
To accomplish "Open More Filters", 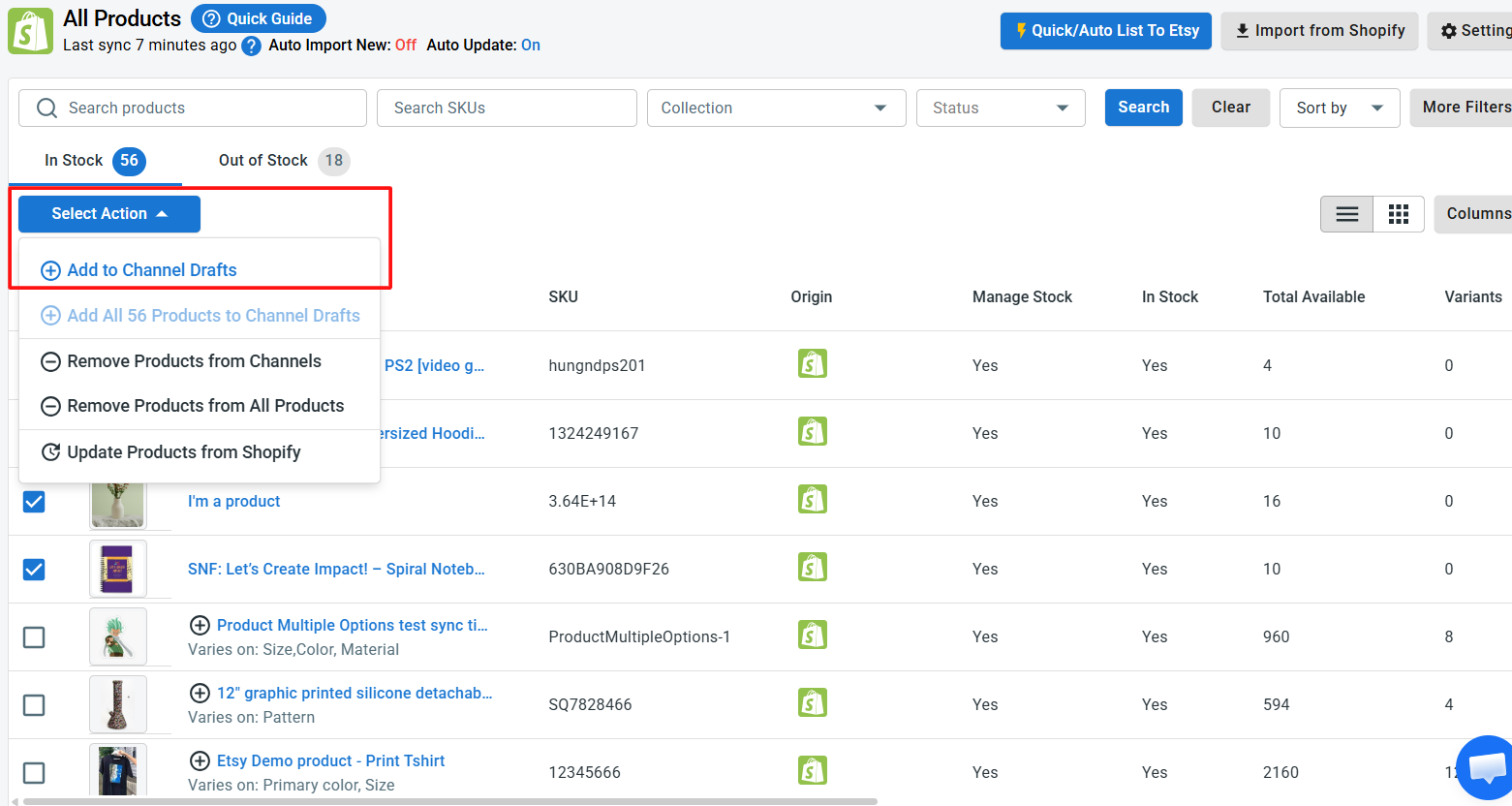I will pyautogui.click(x=1463, y=108).
